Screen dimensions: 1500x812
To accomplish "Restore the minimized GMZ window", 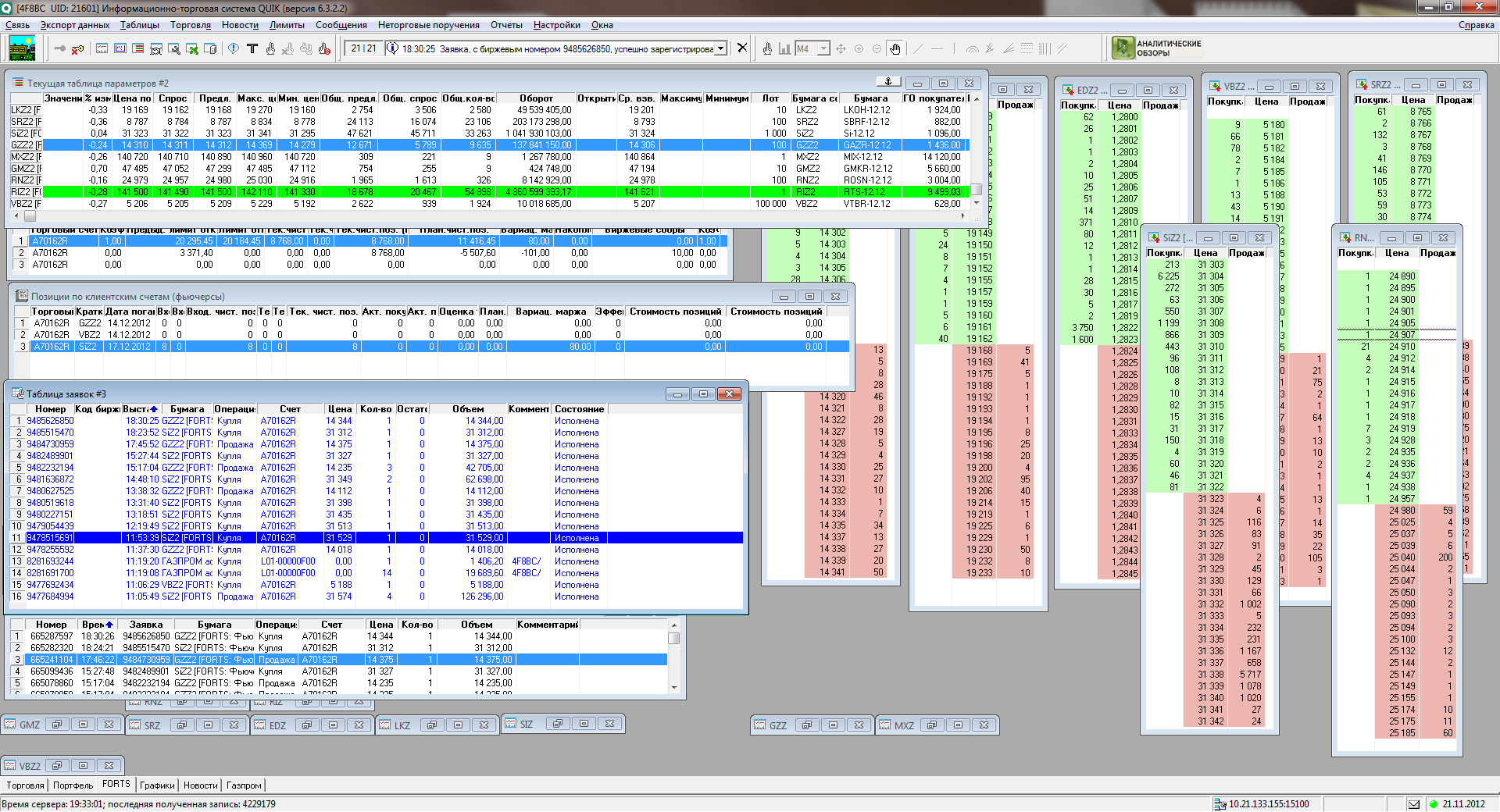I will coord(56,725).
